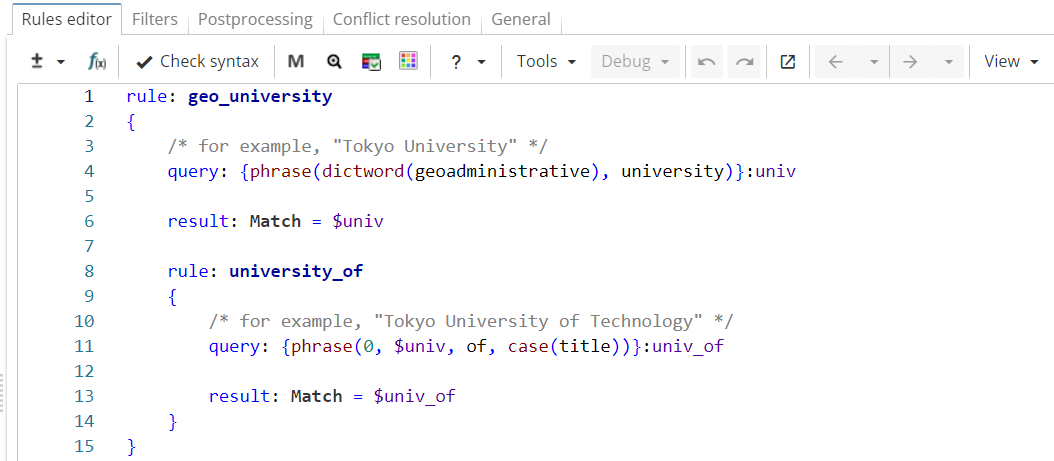Click the redo arrow icon
This screenshot has width=1054, height=461.
pyautogui.click(x=744, y=62)
